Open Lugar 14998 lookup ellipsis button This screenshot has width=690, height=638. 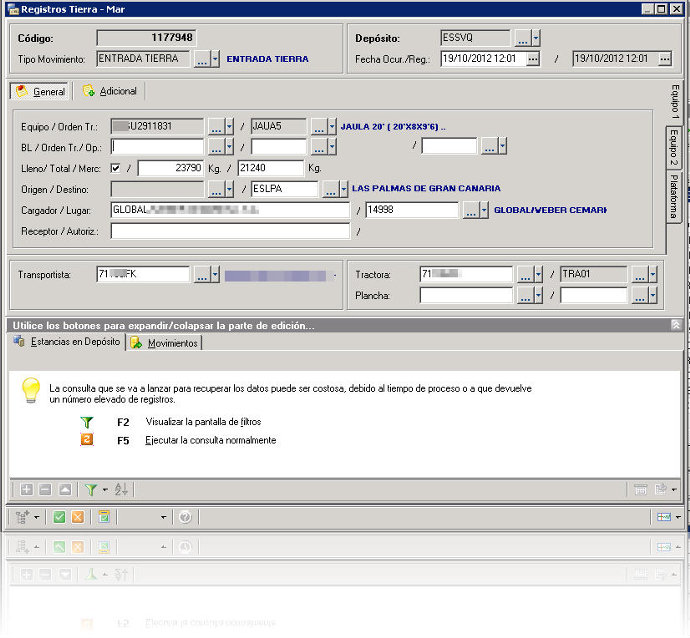[x=470, y=210]
